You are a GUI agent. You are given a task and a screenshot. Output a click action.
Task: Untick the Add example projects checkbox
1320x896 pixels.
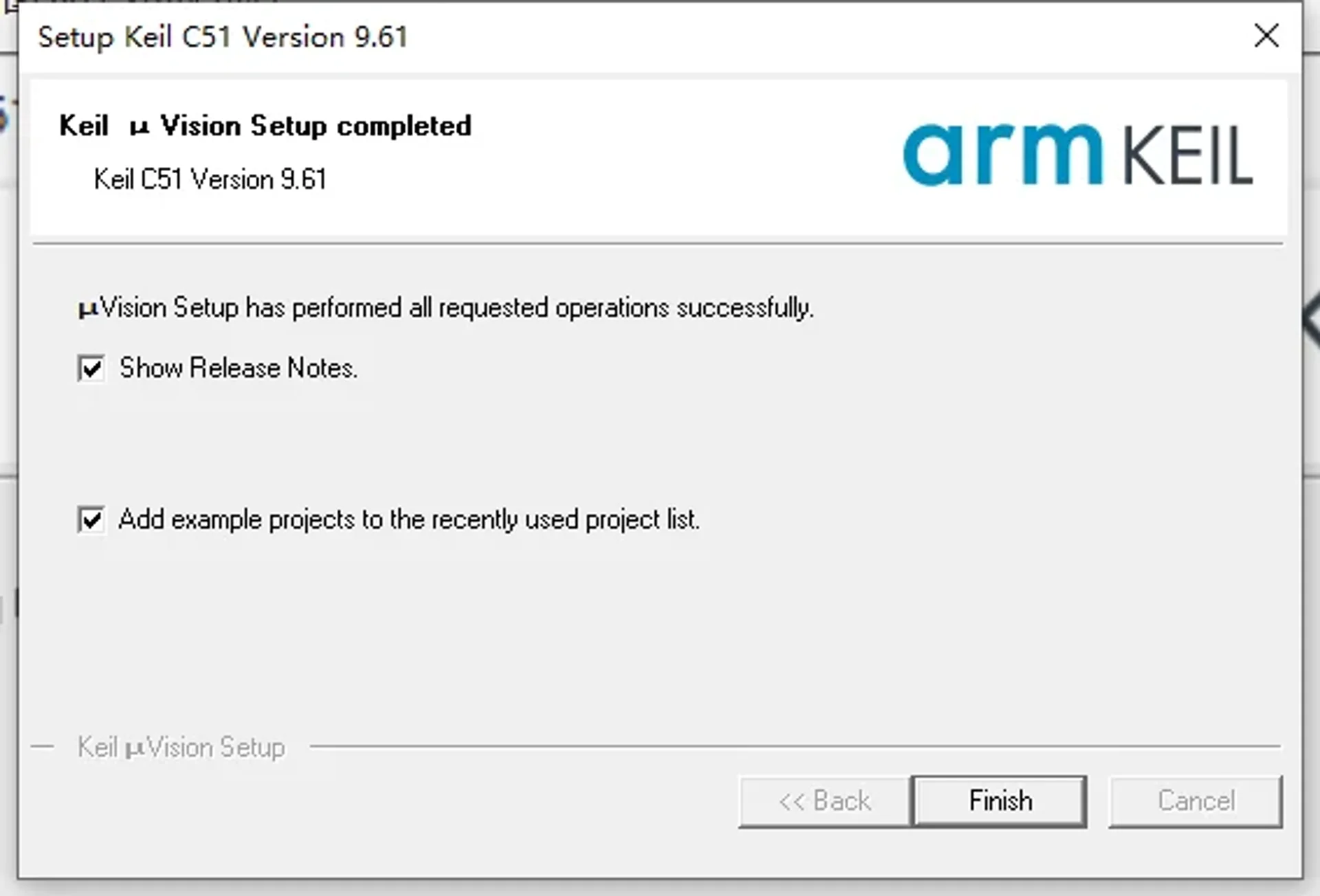pyautogui.click(x=91, y=519)
